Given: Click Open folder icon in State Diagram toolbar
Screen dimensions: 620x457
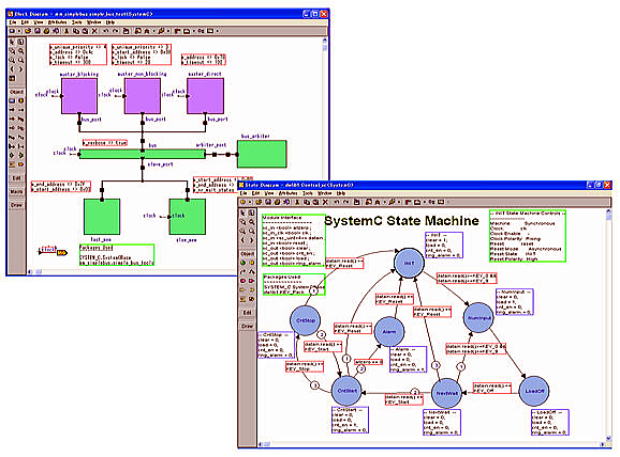Looking at the screenshot, I should [259, 202].
